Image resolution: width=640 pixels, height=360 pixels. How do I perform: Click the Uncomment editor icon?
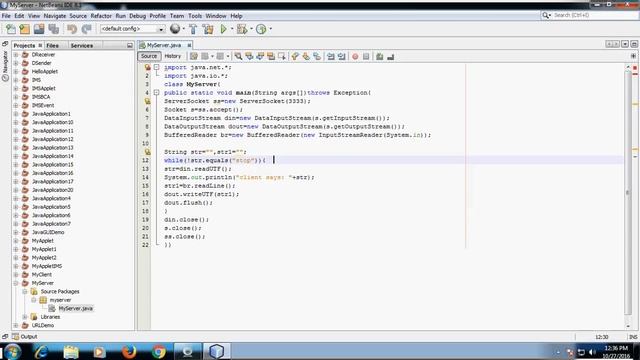pyautogui.click(x=391, y=56)
